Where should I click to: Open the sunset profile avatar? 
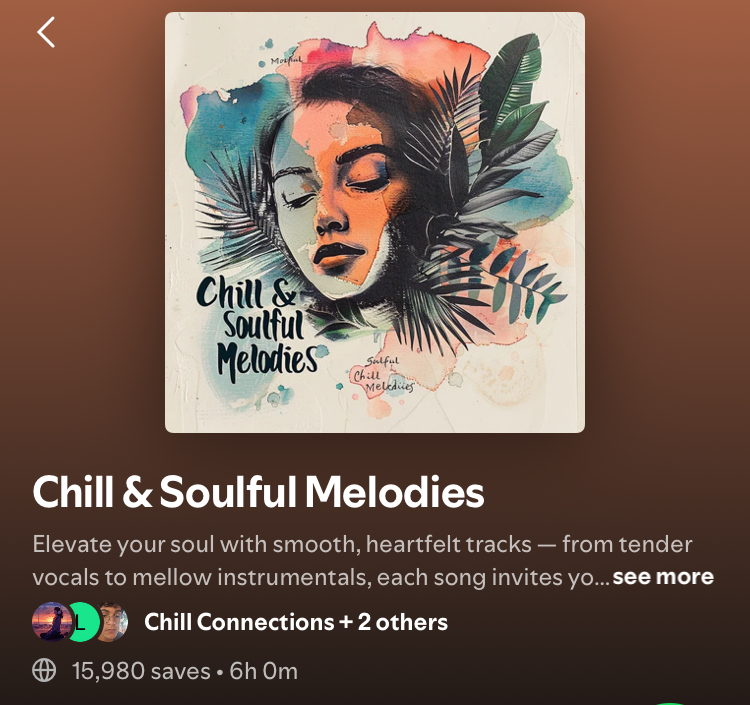coord(51,622)
